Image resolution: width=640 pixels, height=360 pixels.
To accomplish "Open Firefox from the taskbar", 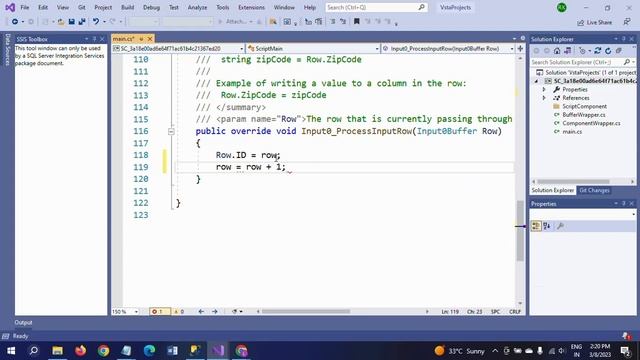I will [80, 351].
